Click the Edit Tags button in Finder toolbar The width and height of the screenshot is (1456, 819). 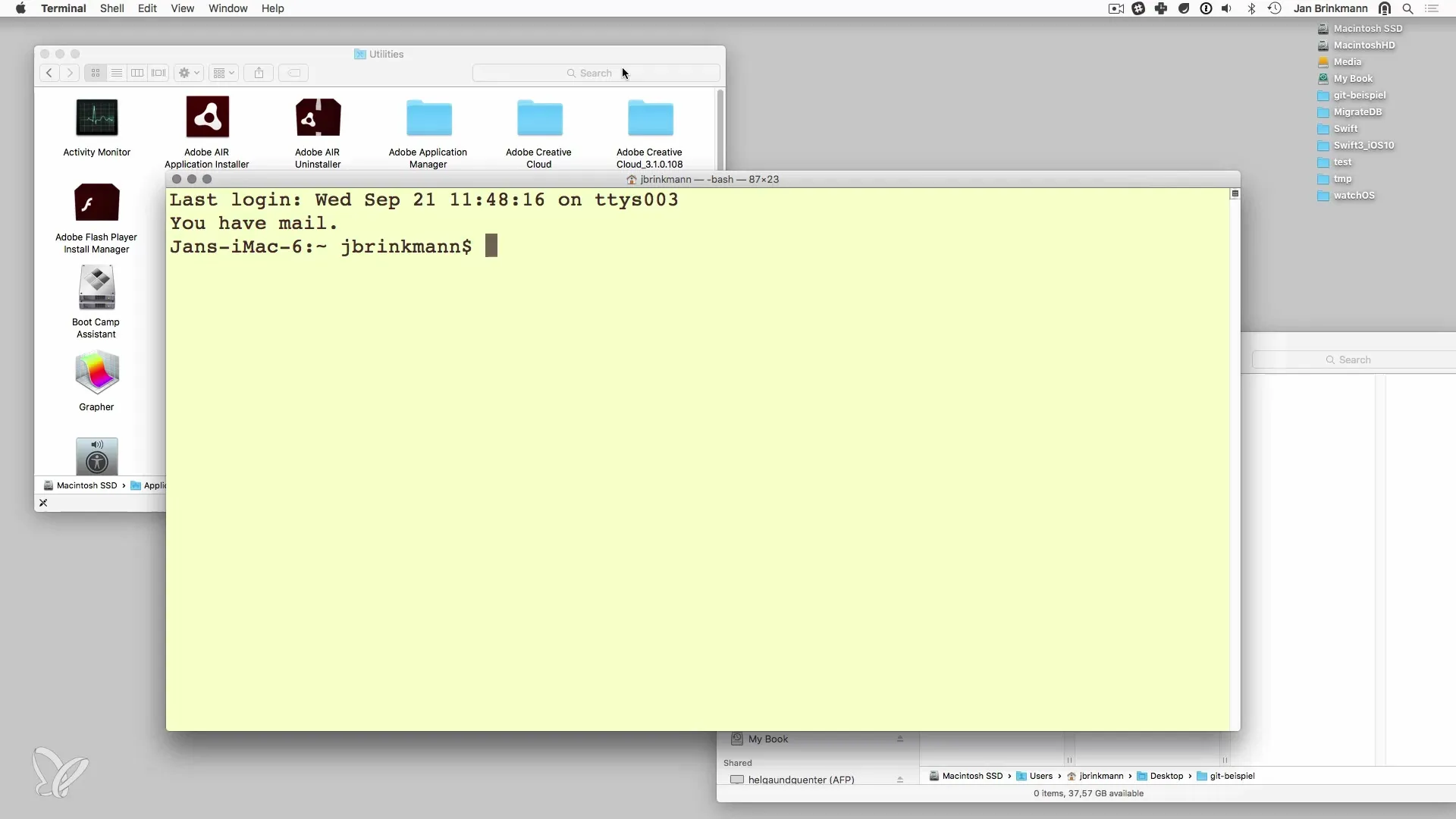tap(294, 73)
